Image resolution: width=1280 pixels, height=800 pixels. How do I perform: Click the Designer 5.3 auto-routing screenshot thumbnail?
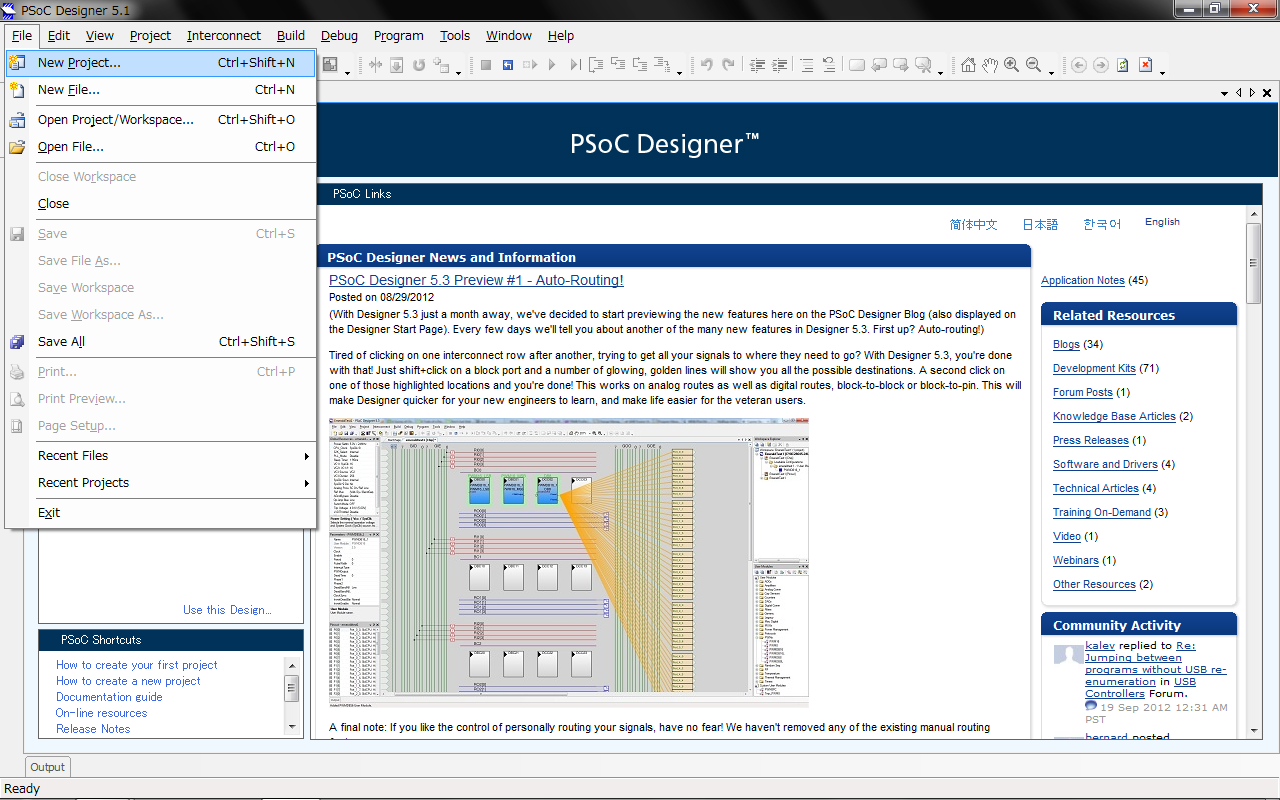click(569, 563)
